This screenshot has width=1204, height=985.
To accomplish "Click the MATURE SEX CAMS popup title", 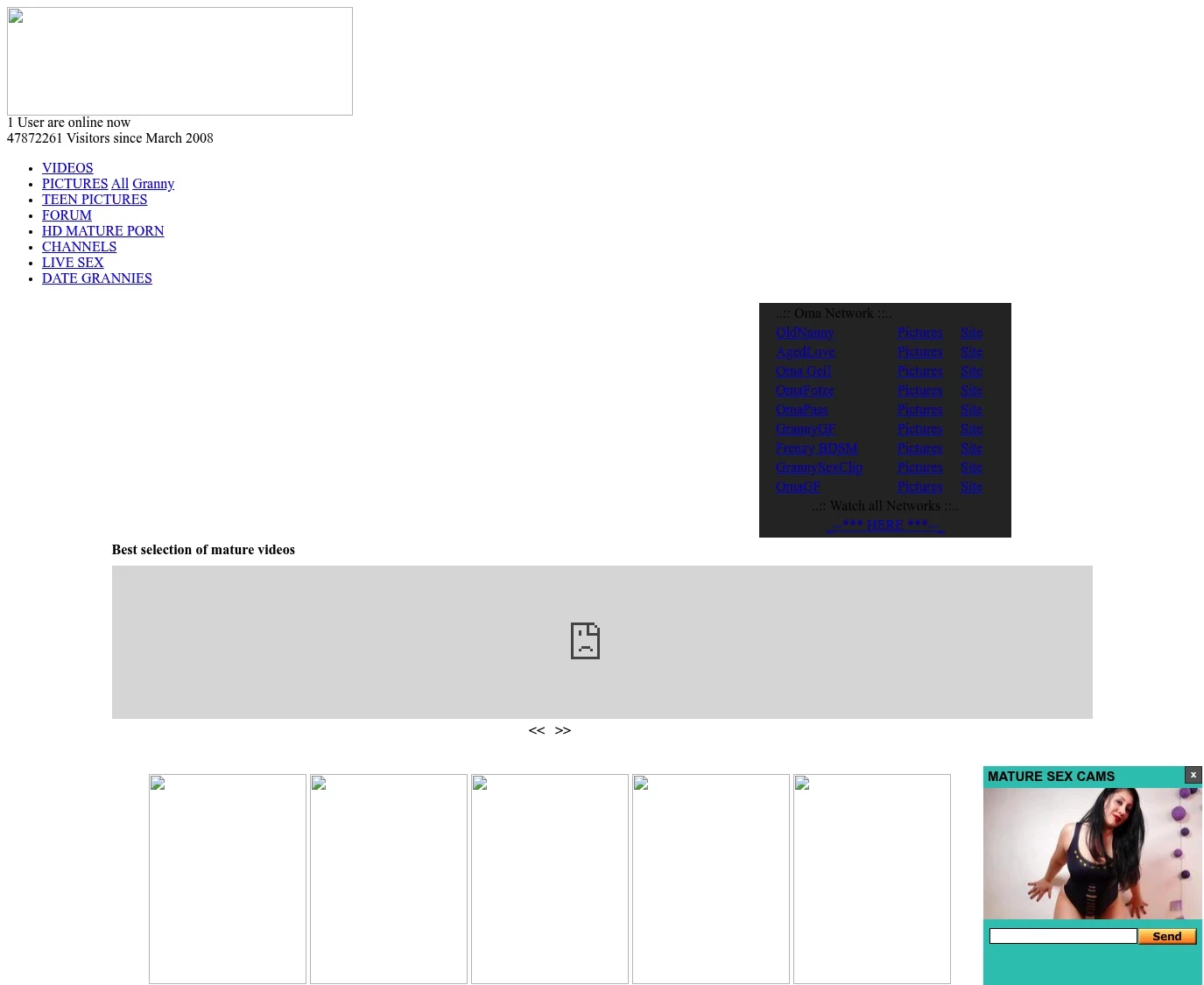I will point(1051,777).
